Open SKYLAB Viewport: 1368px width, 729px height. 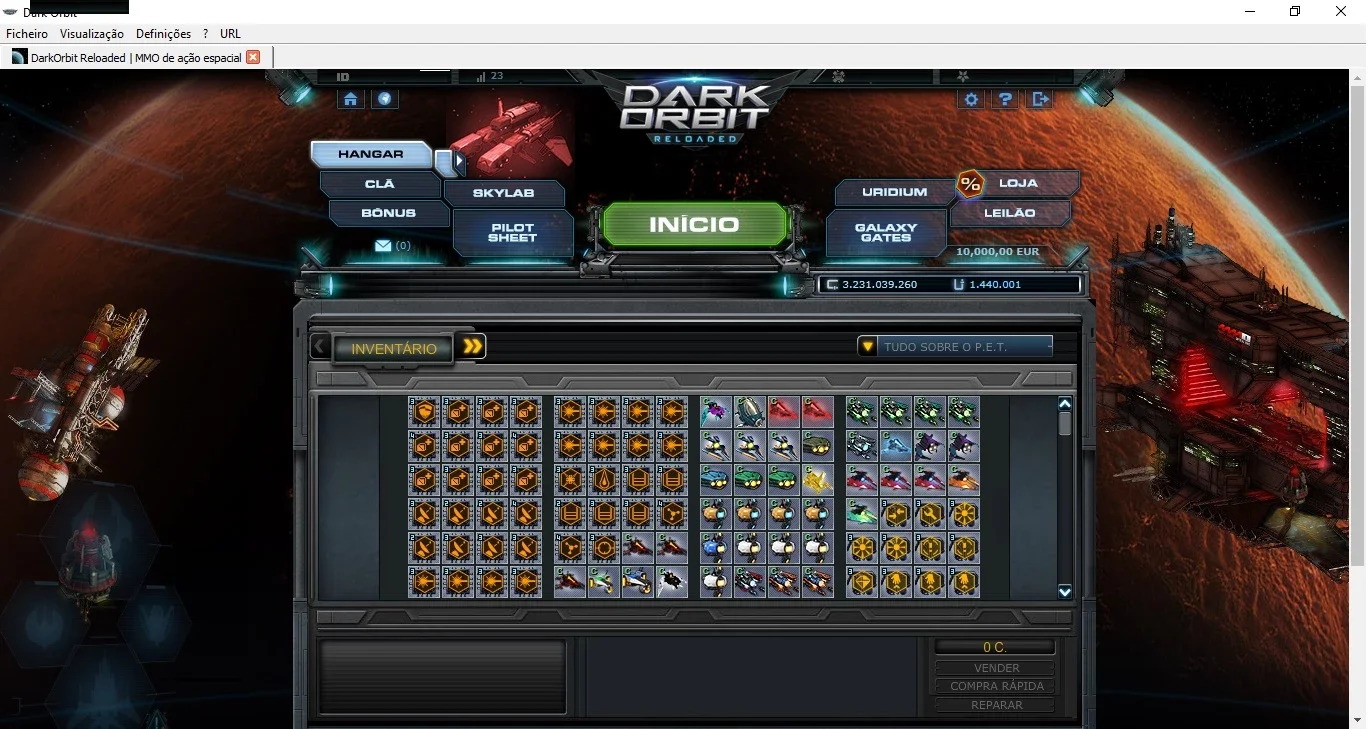(x=503, y=193)
